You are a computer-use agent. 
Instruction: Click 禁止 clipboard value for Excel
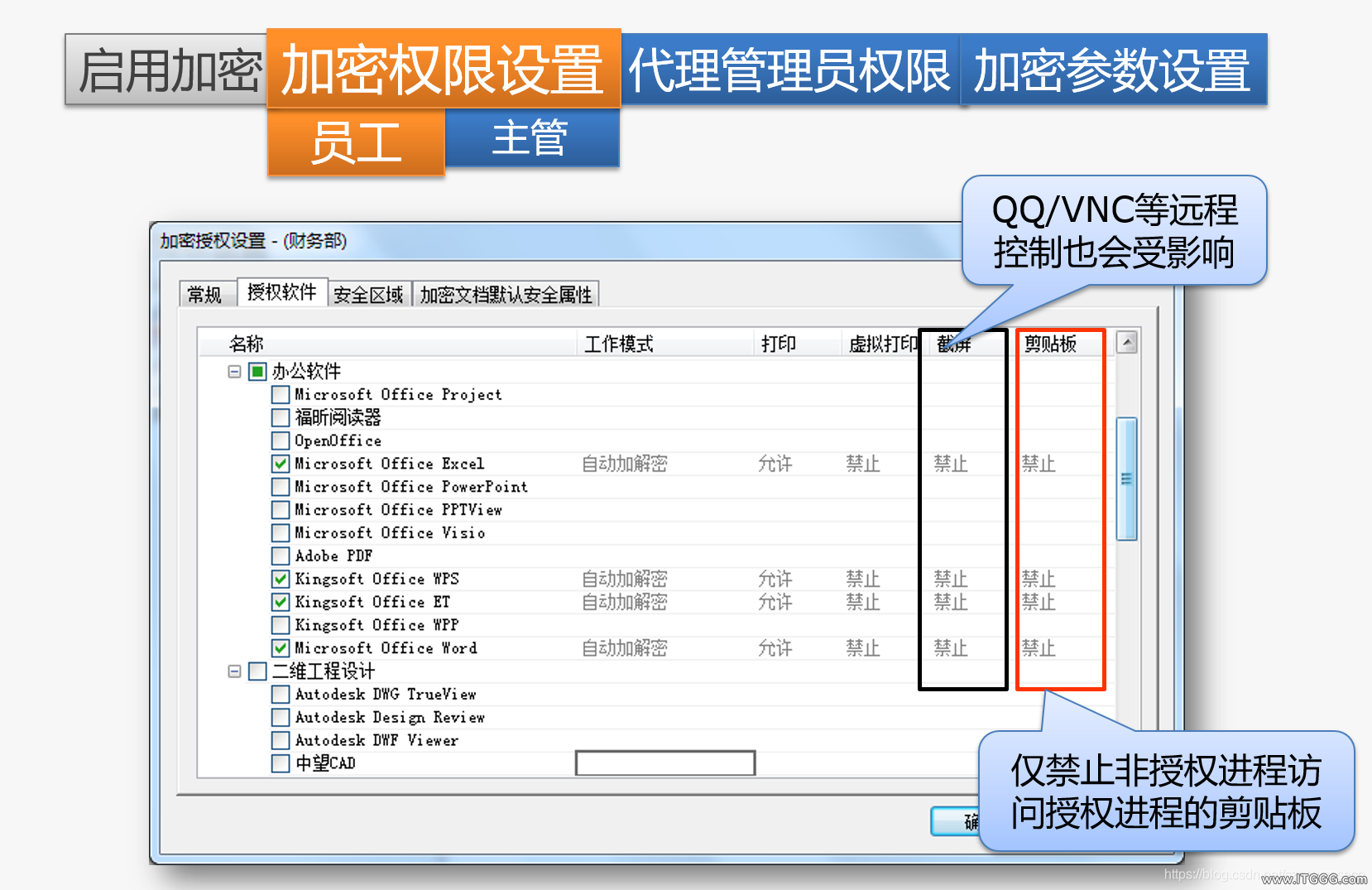pyautogui.click(x=1039, y=464)
